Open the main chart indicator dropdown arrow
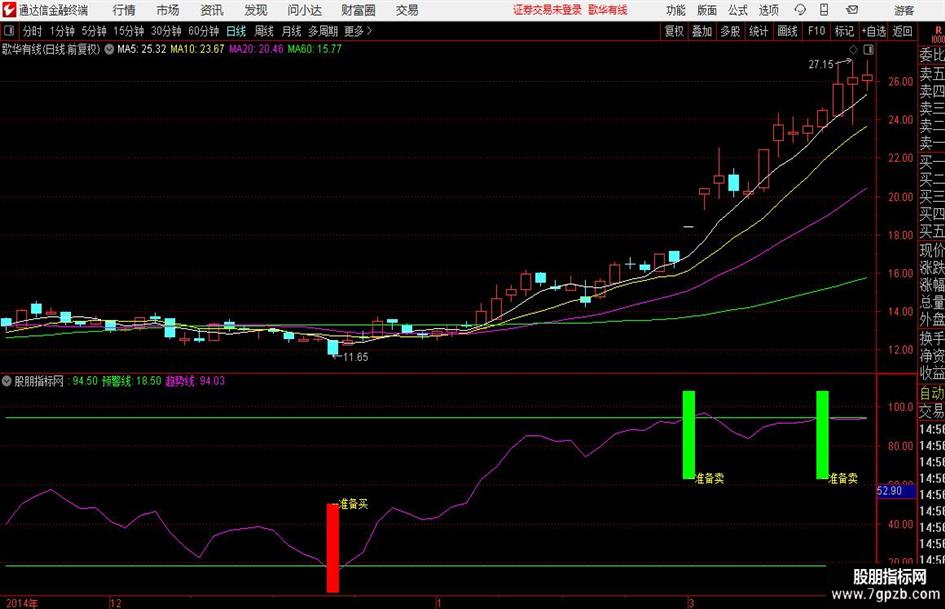This screenshot has height=609, width=945. [x=109, y=49]
